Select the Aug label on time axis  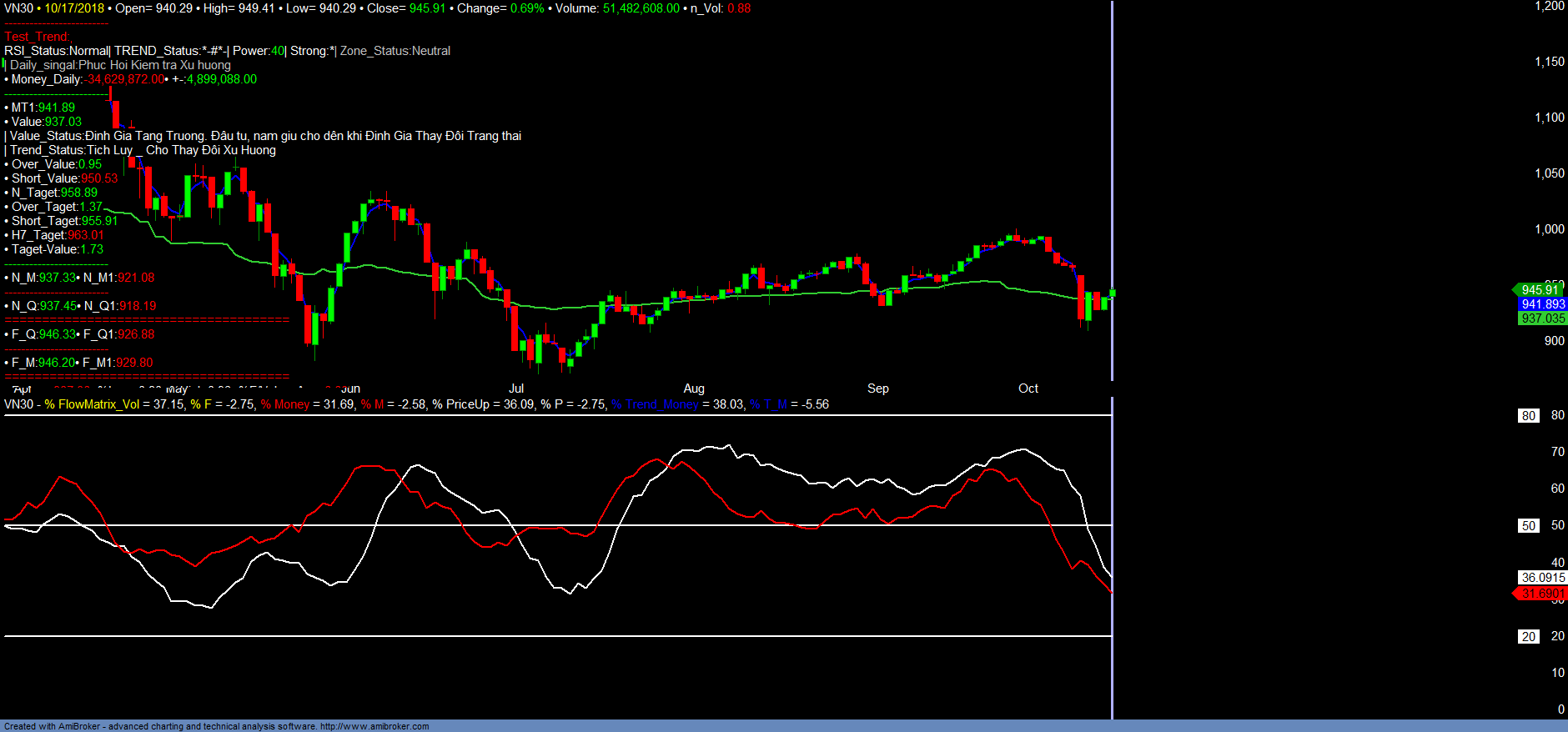click(x=694, y=389)
